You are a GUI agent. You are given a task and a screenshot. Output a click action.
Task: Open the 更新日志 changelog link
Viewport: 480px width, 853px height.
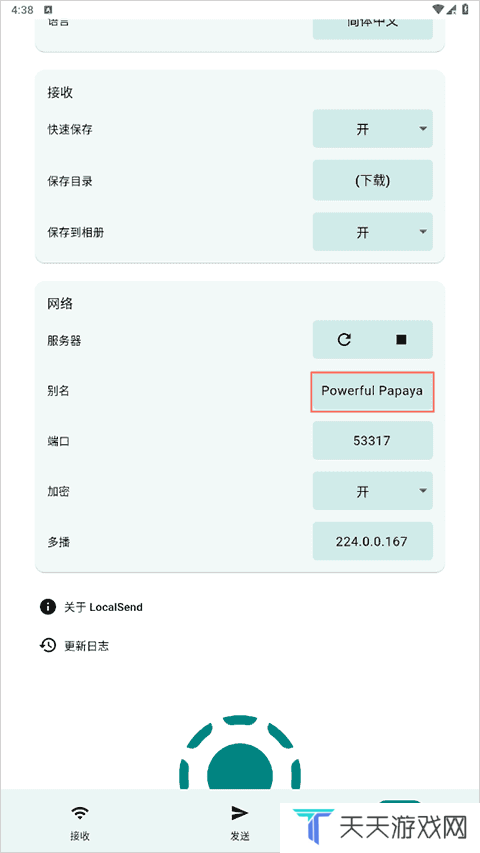point(87,646)
